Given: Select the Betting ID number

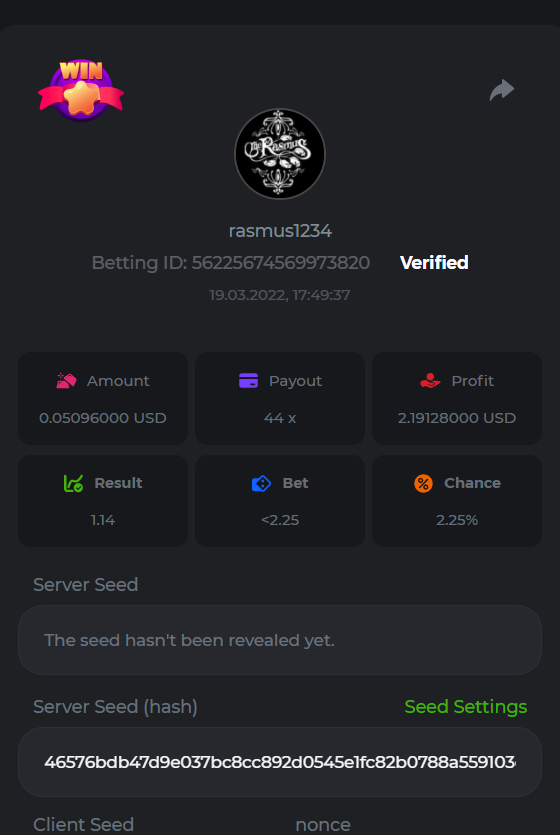Looking at the screenshot, I should [281, 263].
